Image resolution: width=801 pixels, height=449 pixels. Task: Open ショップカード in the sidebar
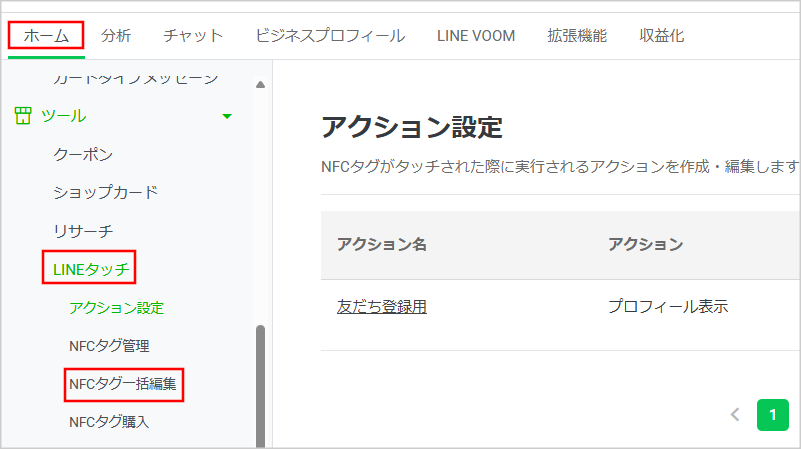(x=106, y=193)
